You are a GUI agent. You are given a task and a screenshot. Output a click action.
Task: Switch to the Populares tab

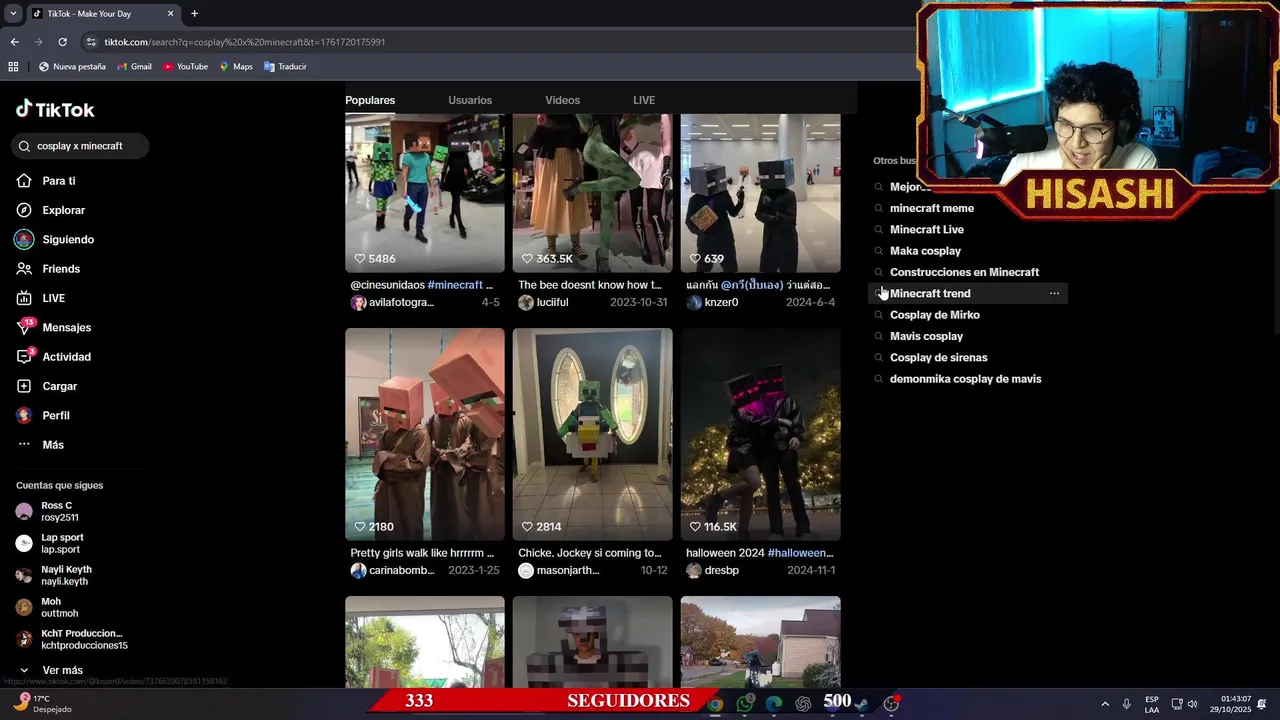[370, 100]
